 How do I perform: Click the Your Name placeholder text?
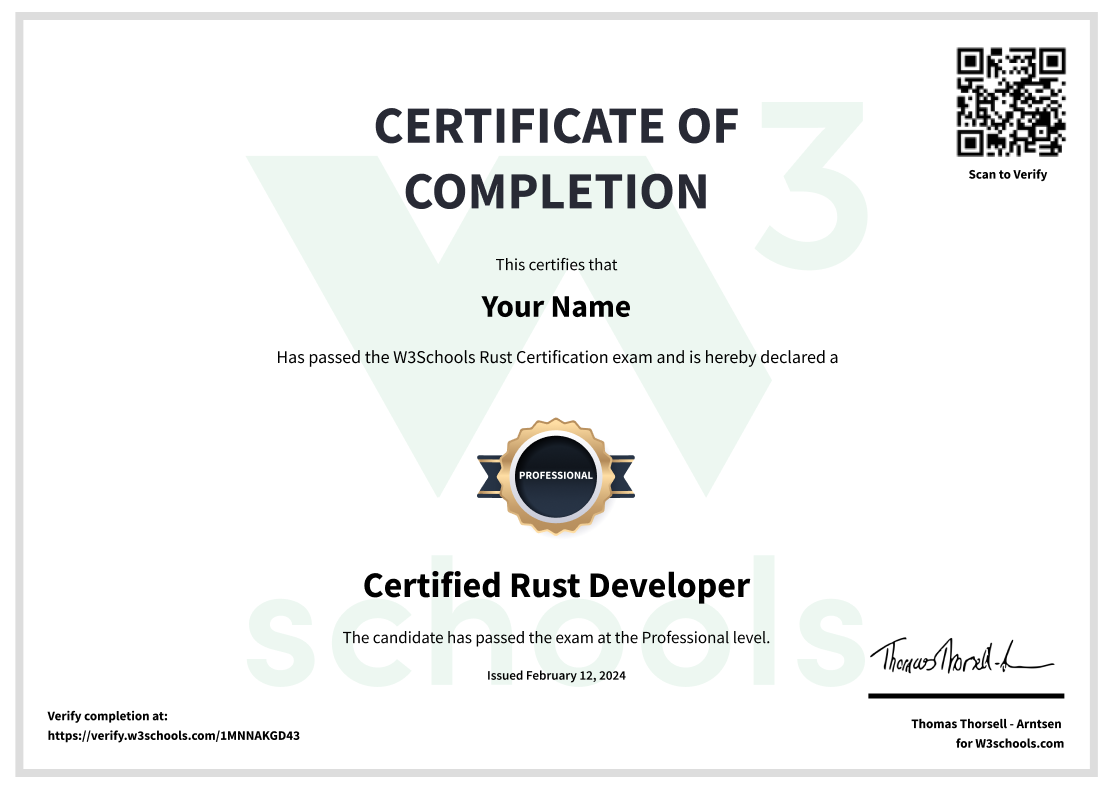point(556,306)
